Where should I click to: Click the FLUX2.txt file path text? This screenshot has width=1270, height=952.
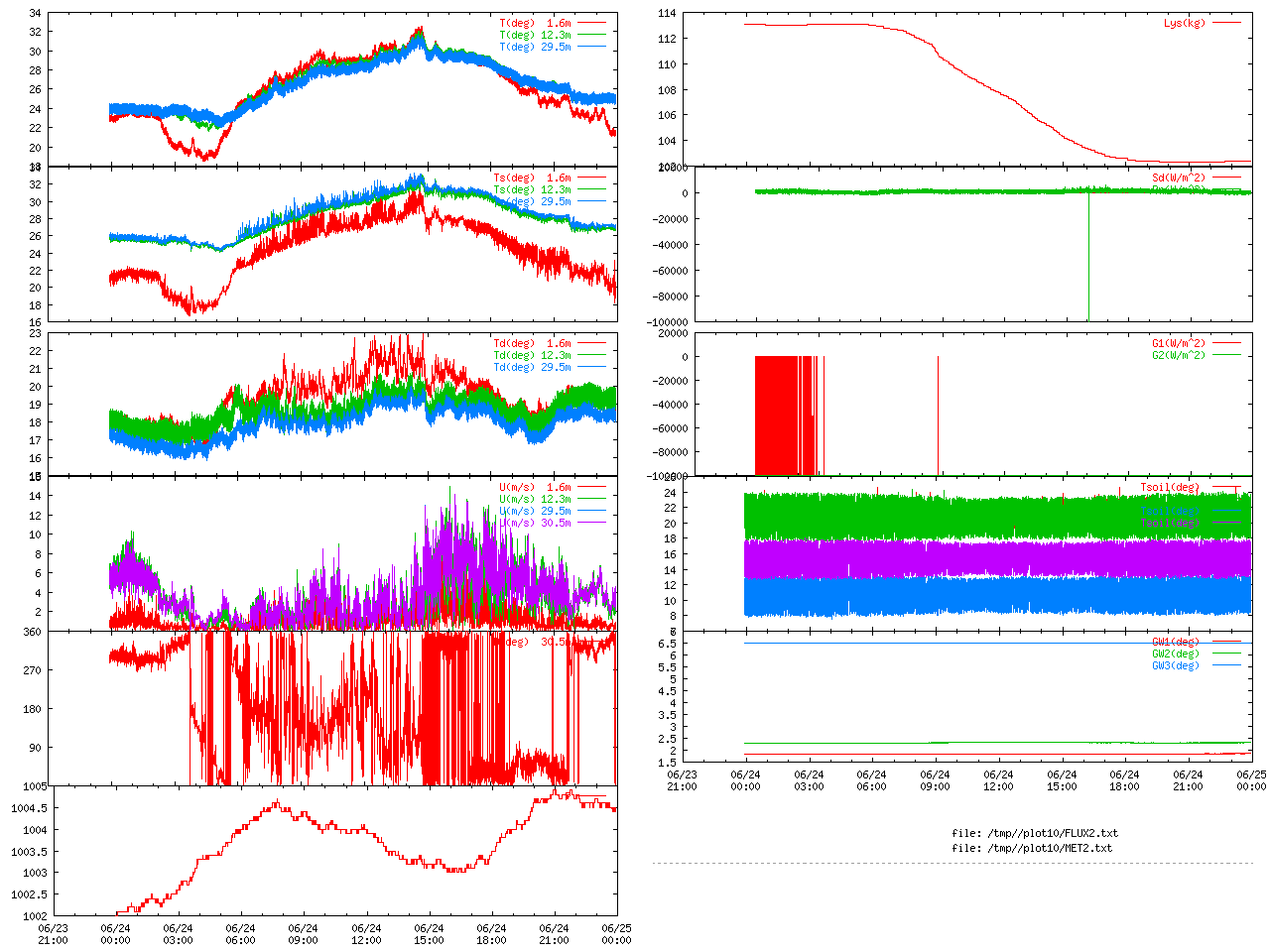pyautogui.click(x=1034, y=833)
